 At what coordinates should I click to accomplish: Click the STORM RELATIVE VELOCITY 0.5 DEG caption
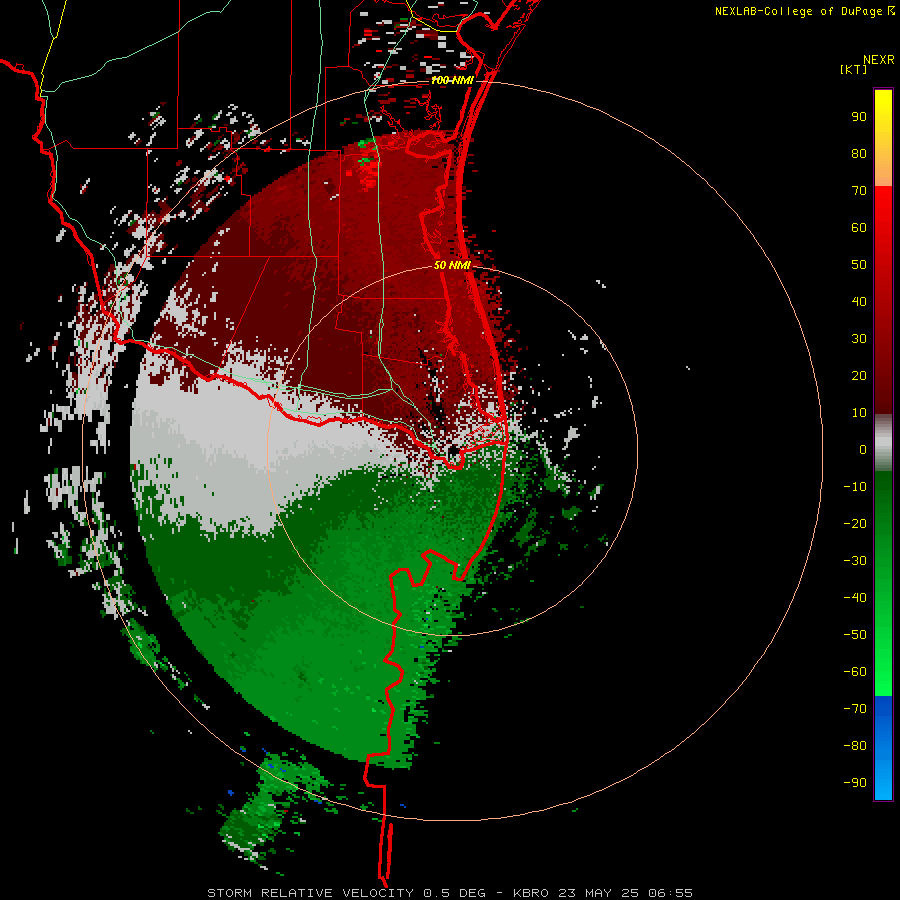(346, 893)
